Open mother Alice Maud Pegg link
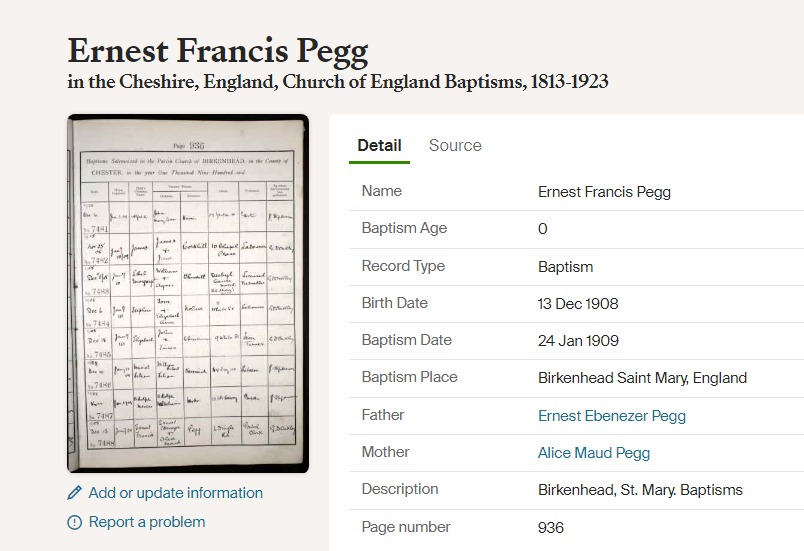The height and width of the screenshot is (551, 804). coord(593,453)
